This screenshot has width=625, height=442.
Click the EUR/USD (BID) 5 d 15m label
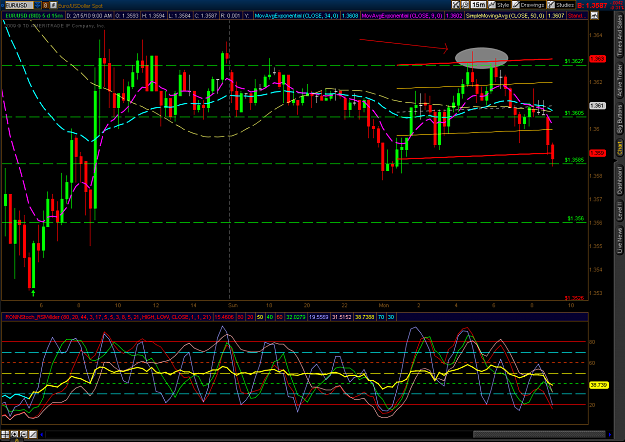33,16
